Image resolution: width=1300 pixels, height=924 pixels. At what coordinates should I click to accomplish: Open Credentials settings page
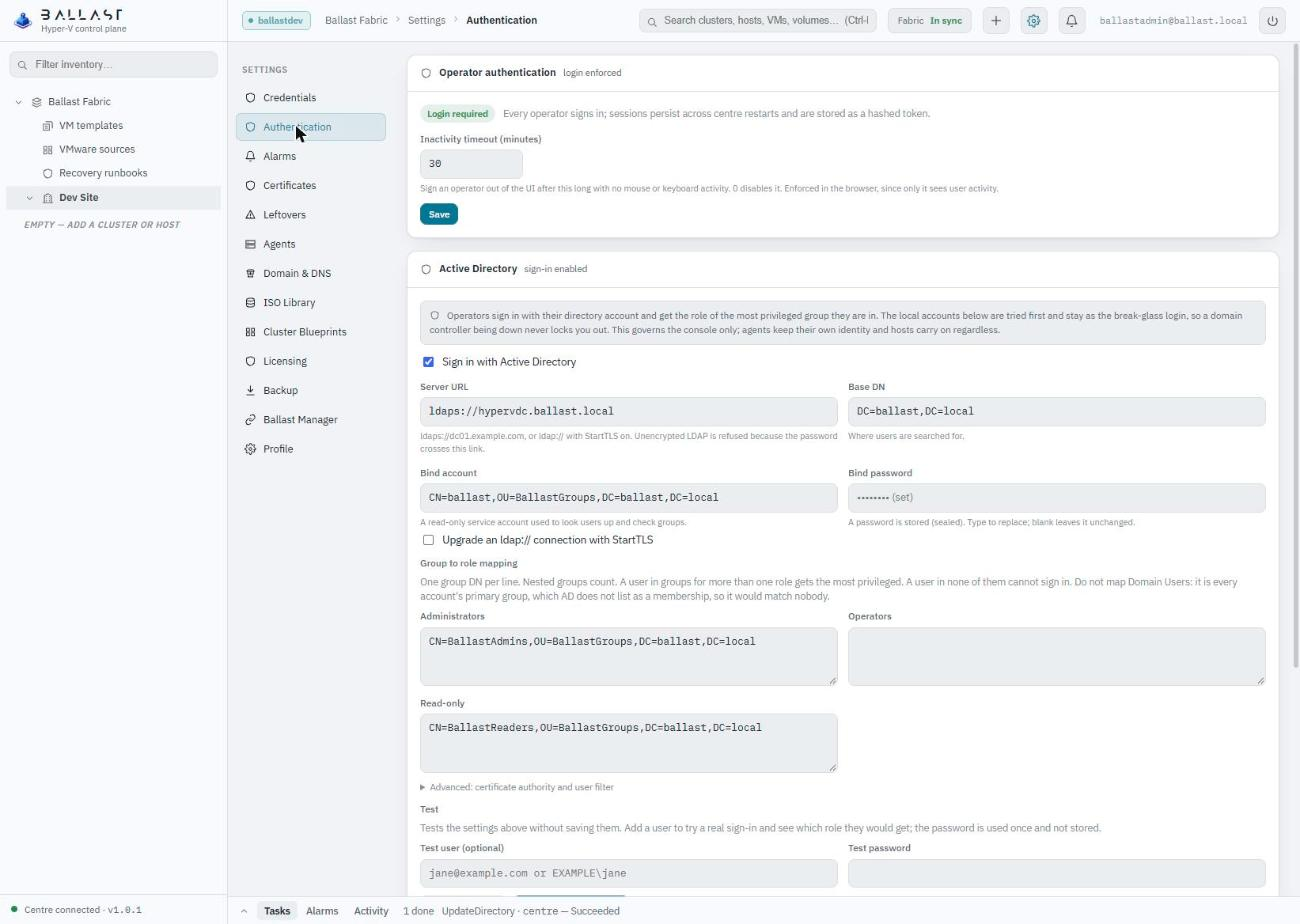(x=311, y=98)
